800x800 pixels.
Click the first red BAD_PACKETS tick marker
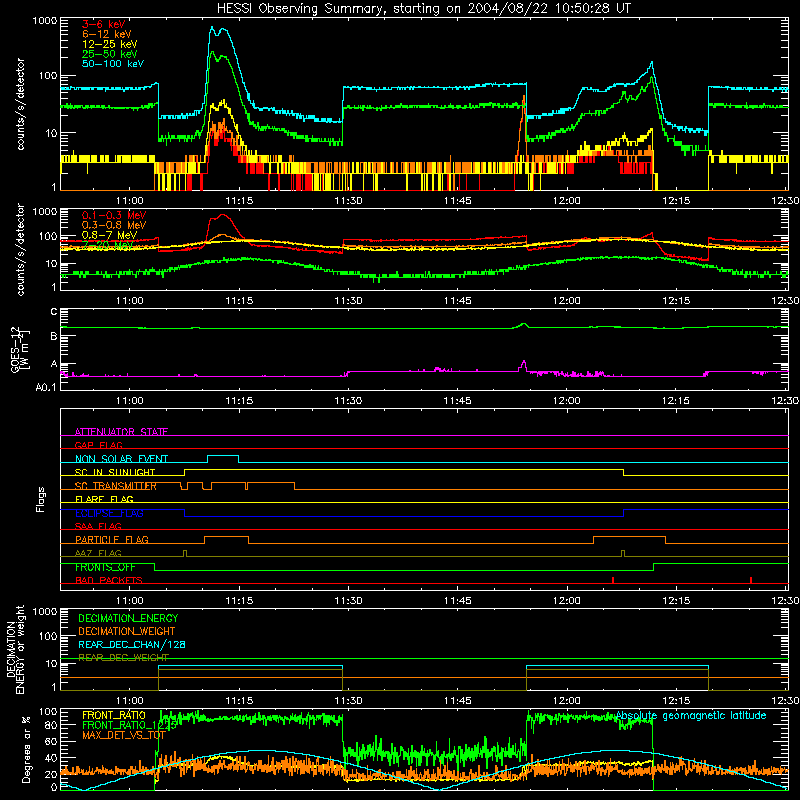(613, 580)
